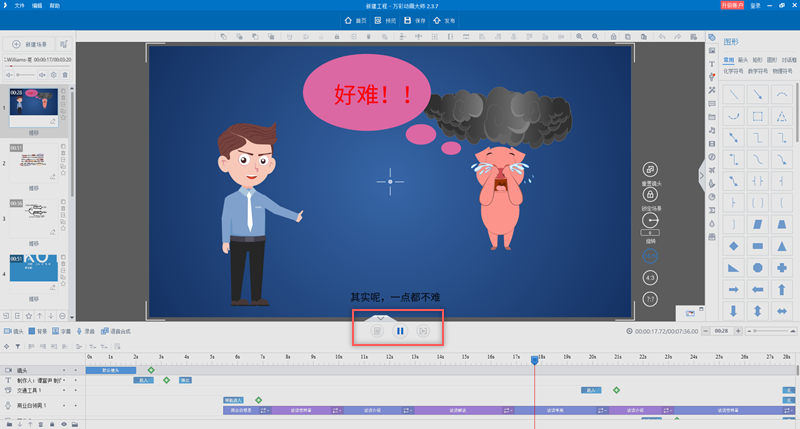The height and width of the screenshot is (429, 800).
Task: Open the music list icon beside 新建场景
Action: pyautogui.click(x=64, y=44)
